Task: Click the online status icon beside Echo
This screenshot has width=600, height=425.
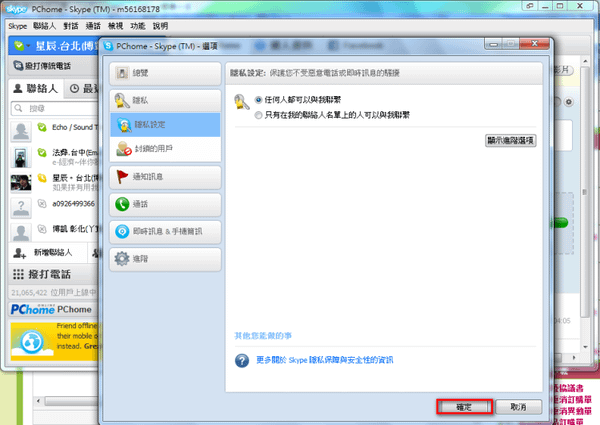Action: [42, 127]
